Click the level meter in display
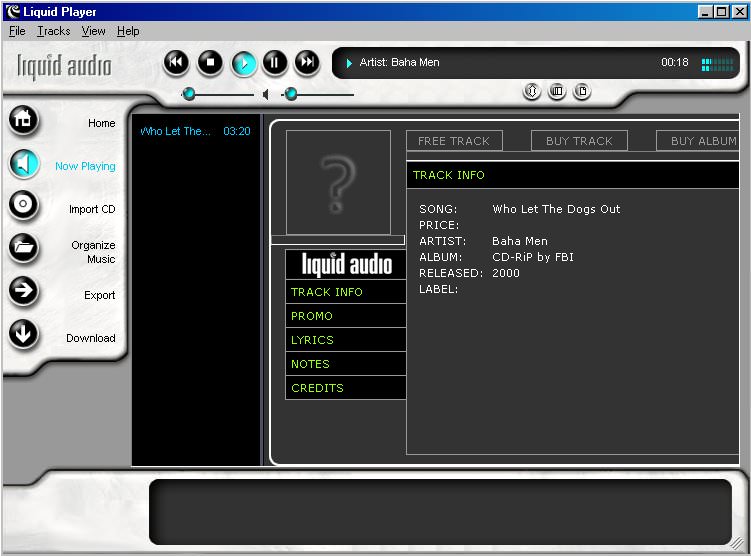Image resolution: width=751 pixels, height=556 pixels. (x=717, y=65)
